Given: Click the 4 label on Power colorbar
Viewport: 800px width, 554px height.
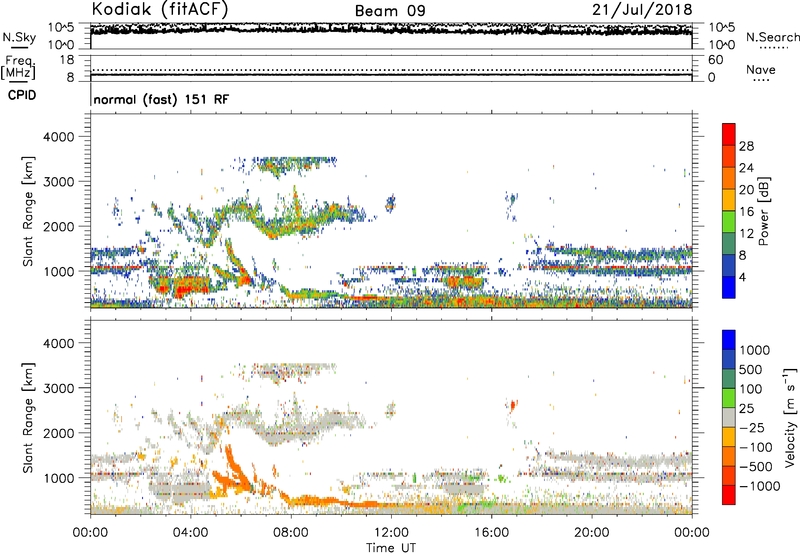Looking at the screenshot, I should tap(742, 278).
